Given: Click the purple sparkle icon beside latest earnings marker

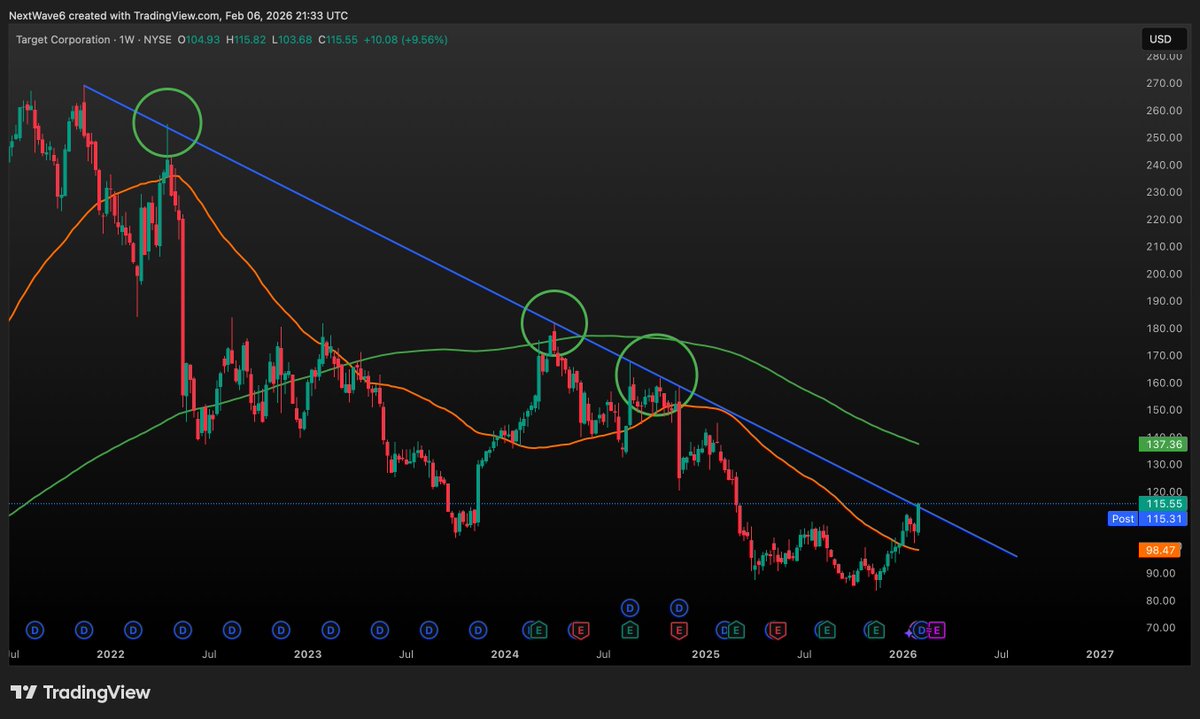Looking at the screenshot, I should (909, 629).
